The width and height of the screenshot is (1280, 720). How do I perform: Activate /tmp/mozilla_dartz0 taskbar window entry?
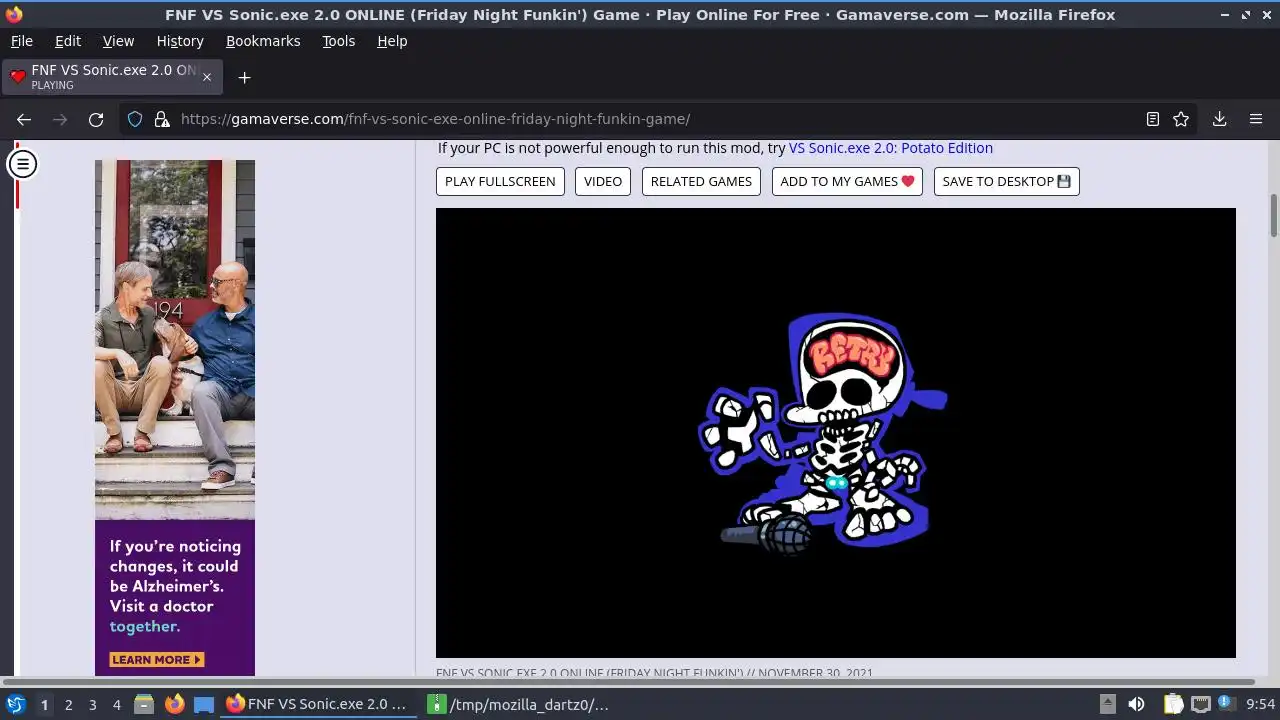[519, 704]
